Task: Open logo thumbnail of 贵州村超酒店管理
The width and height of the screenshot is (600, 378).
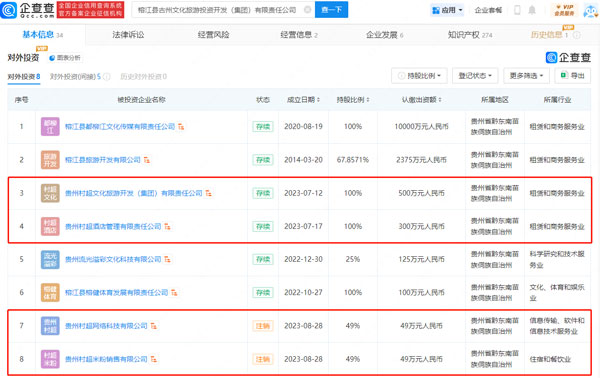Action: click(x=50, y=226)
